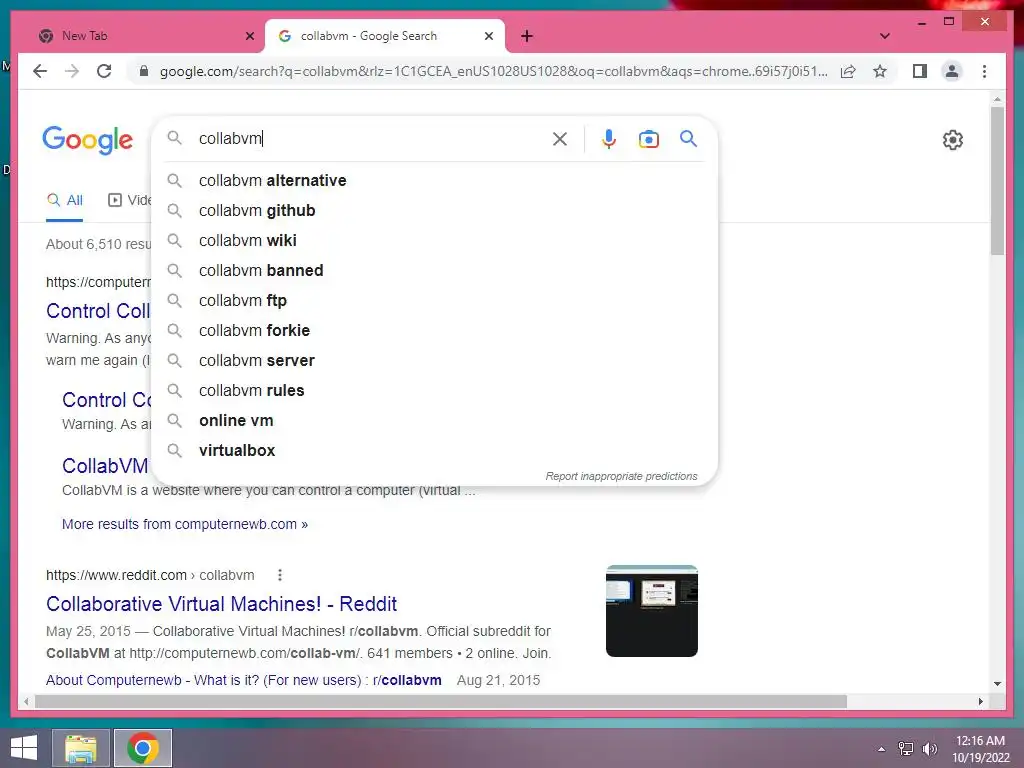The width and height of the screenshot is (1024, 768).
Task: Click the browser forward arrow
Action: (x=72, y=71)
